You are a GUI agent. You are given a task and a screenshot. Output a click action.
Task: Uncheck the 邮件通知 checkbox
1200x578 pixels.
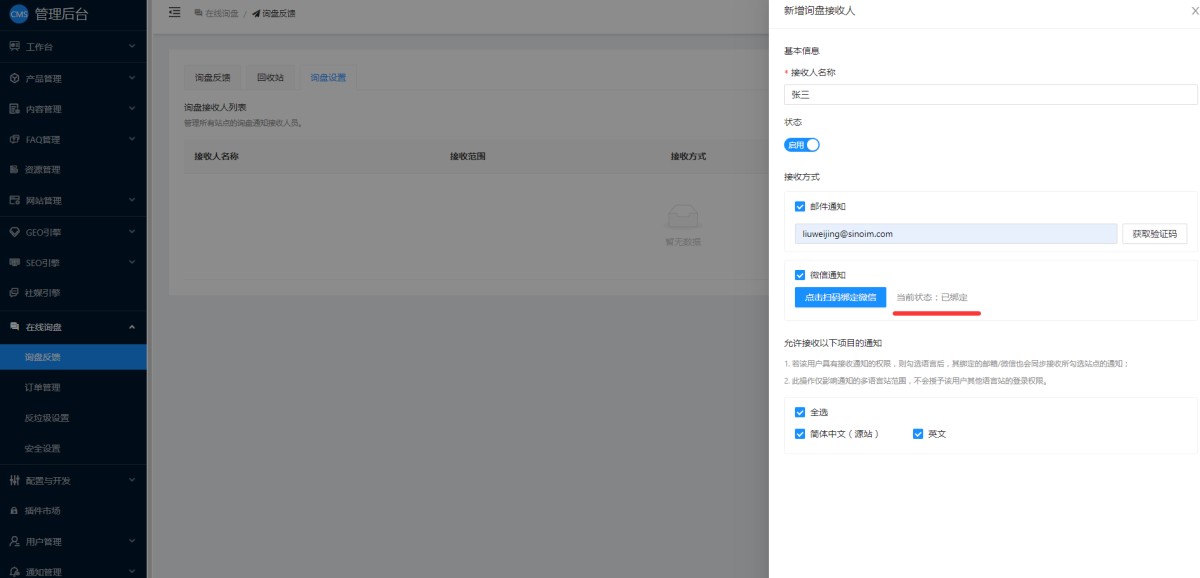point(800,207)
